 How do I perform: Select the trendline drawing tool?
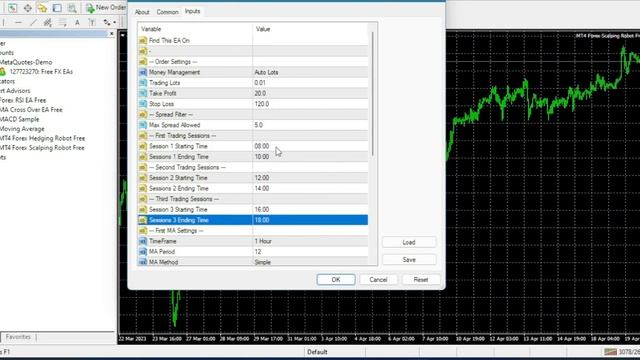coord(33,22)
